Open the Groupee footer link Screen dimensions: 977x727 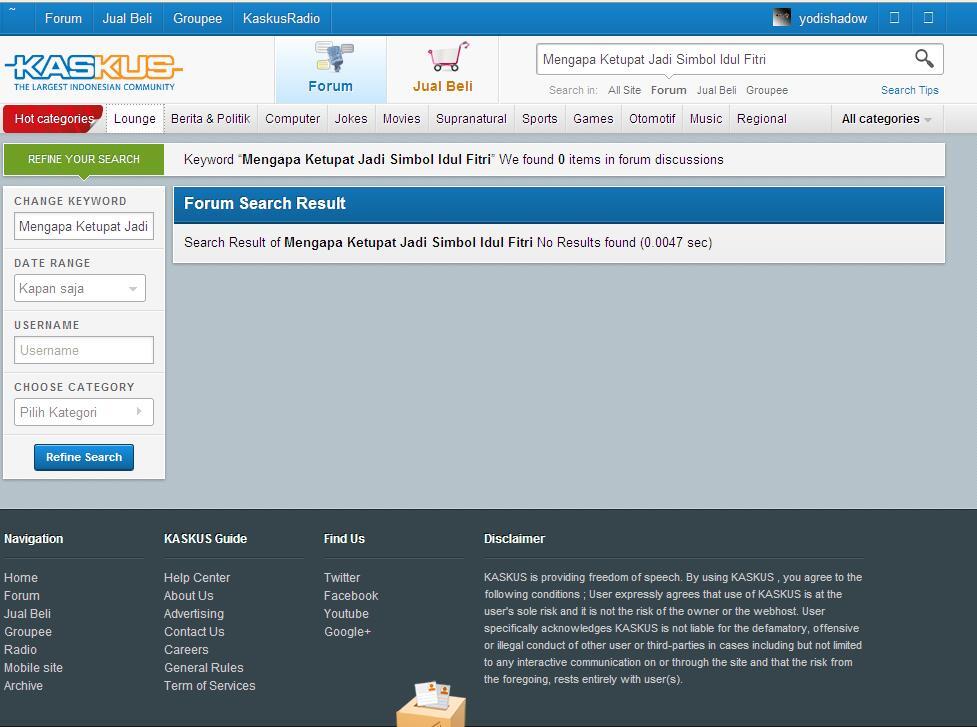[27, 632]
